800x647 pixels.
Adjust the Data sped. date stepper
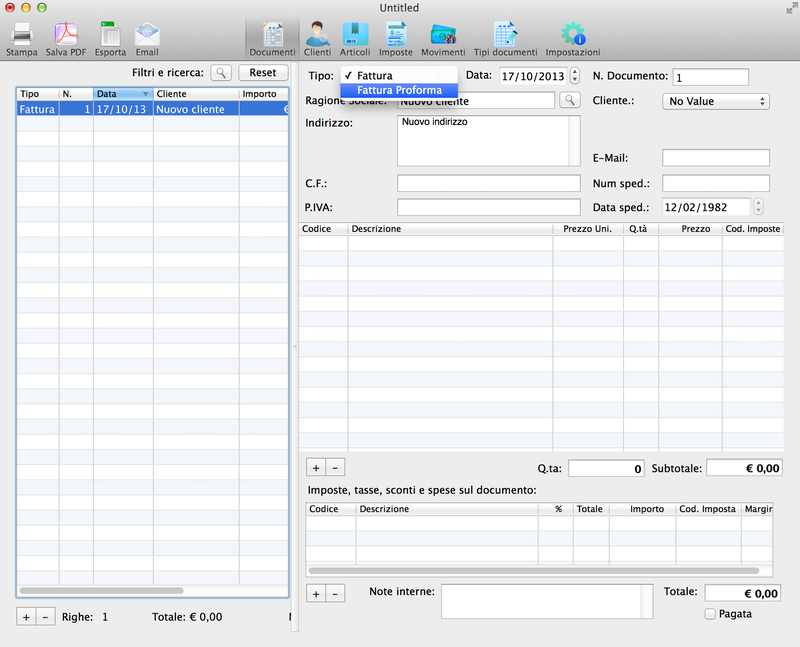point(758,207)
